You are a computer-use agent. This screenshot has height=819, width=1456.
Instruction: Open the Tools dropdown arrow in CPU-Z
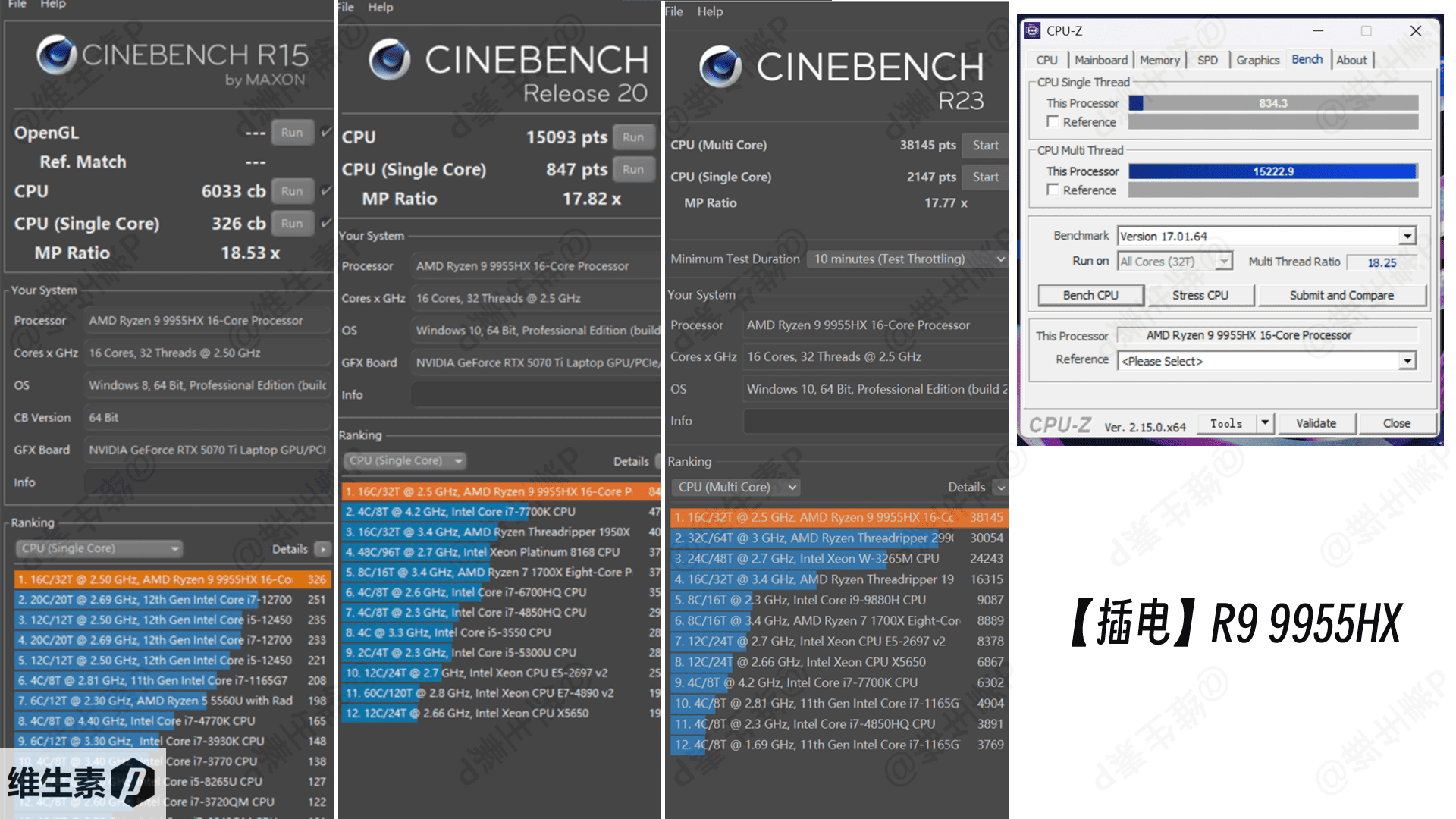(x=1265, y=423)
